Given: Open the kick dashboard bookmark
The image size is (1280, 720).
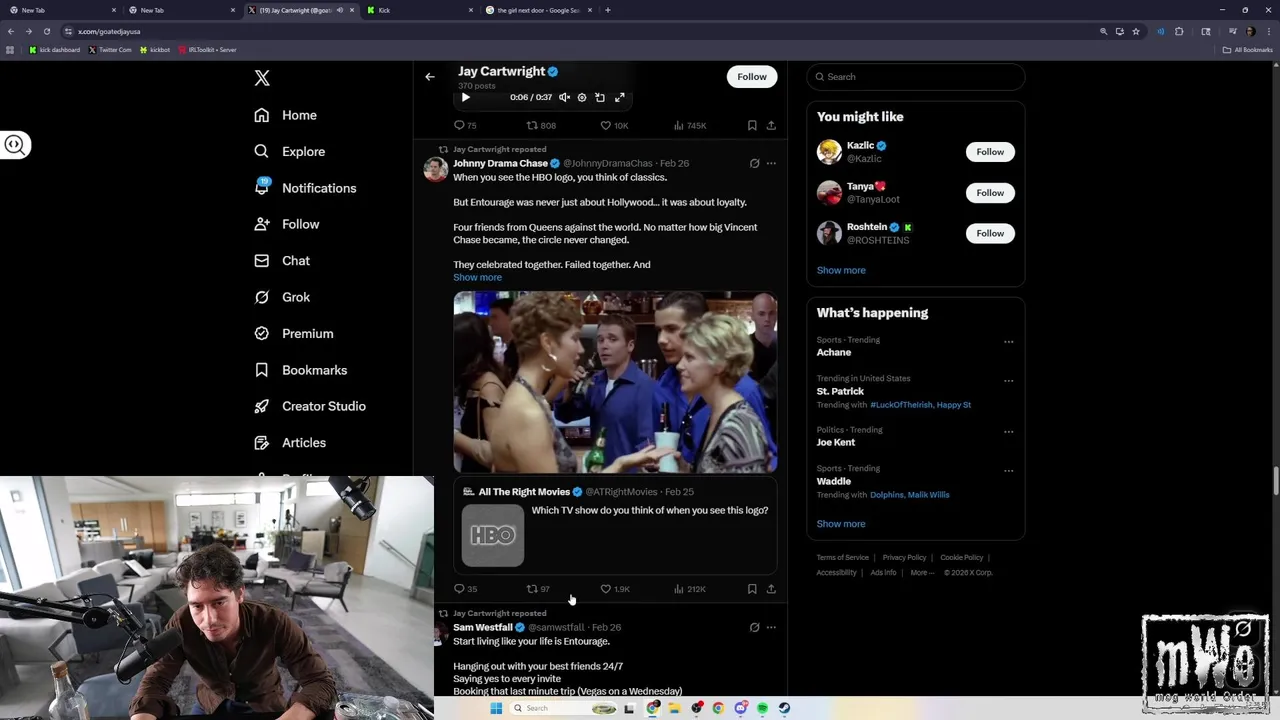Looking at the screenshot, I should coord(55,50).
